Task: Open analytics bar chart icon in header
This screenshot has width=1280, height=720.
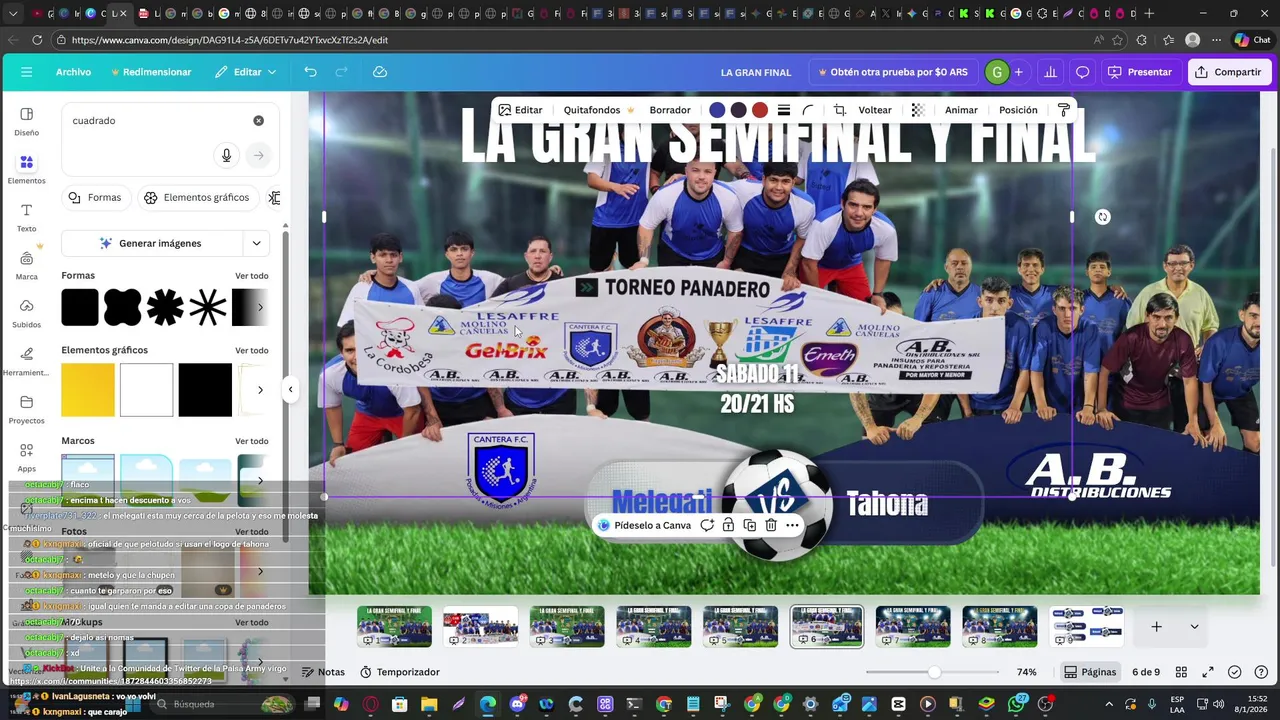Action: tap(1050, 72)
